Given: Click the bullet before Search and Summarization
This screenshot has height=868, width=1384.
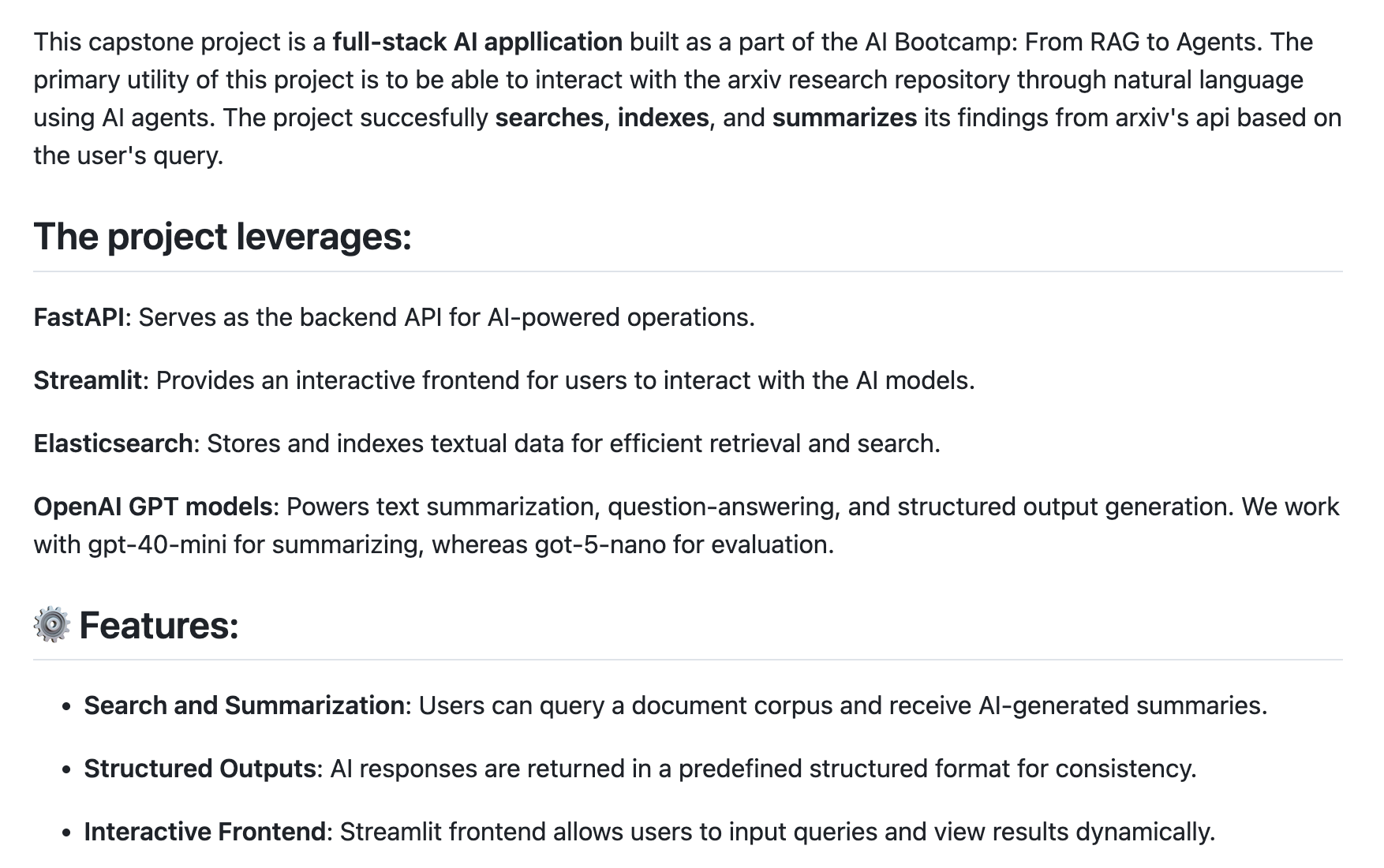Looking at the screenshot, I should [x=67, y=707].
